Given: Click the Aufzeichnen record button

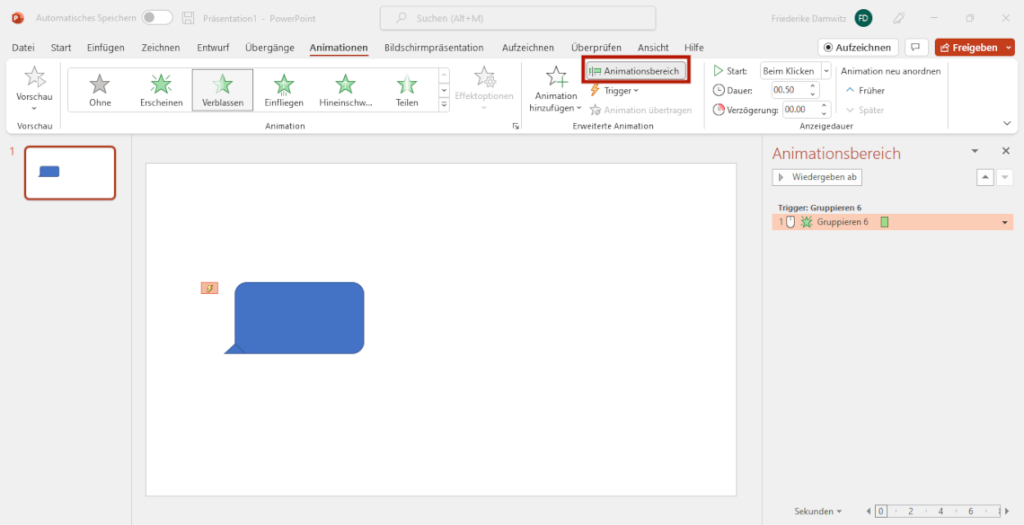Looking at the screenshot, I should [x=858, y=48].
